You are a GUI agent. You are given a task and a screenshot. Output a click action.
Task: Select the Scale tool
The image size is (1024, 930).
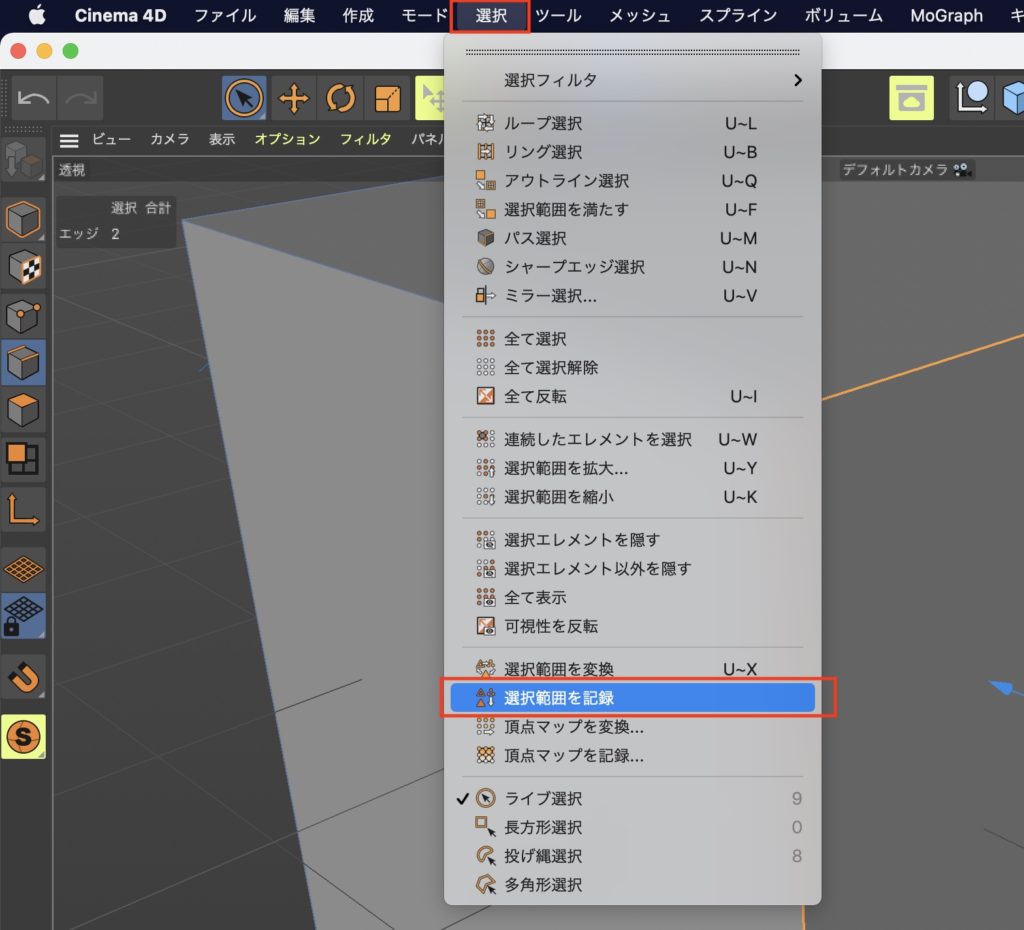click(387, 99)
